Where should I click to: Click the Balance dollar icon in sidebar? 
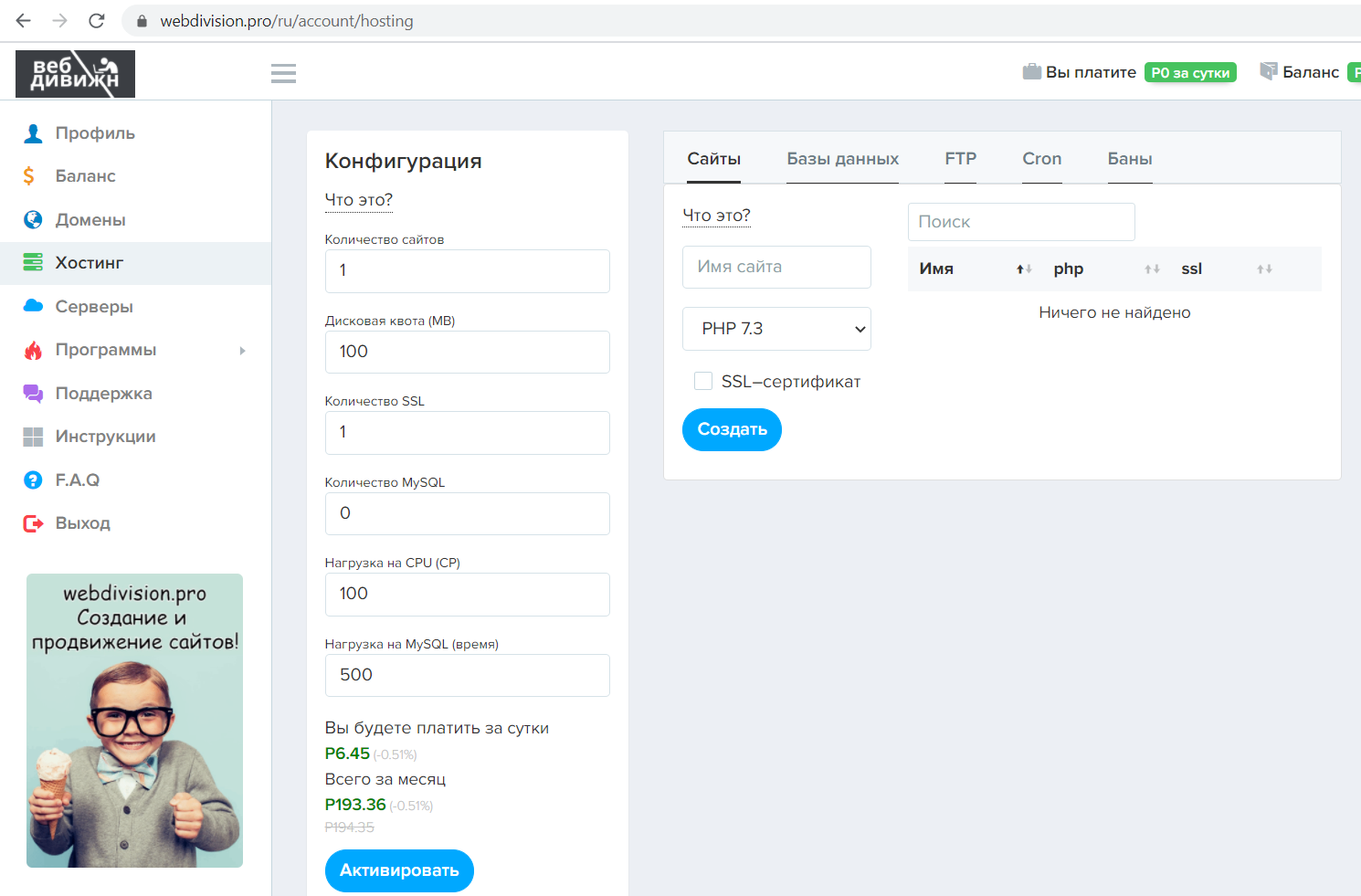click(x=29, y=176)
